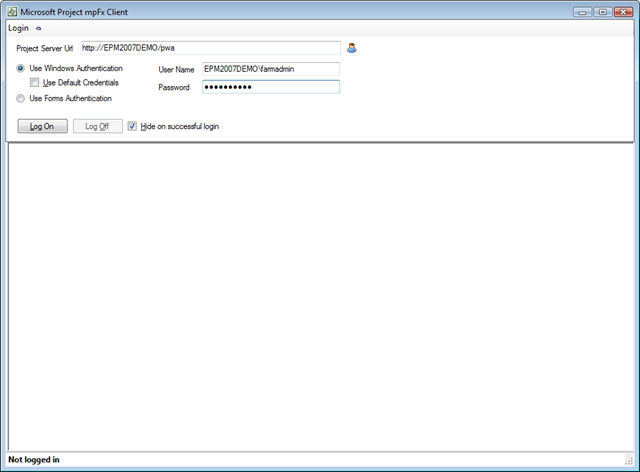Click into the User Name field

(x=271, y=69)
